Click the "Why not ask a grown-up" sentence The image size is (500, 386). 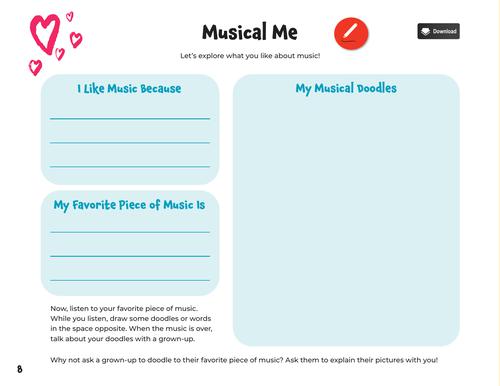[x=244, y=360]
